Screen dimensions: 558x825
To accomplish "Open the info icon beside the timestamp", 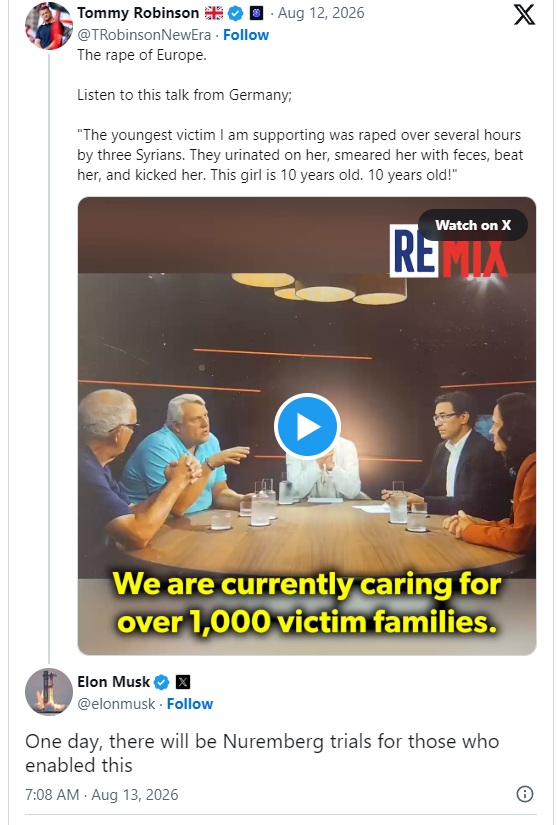I will [x=524, y=793].
